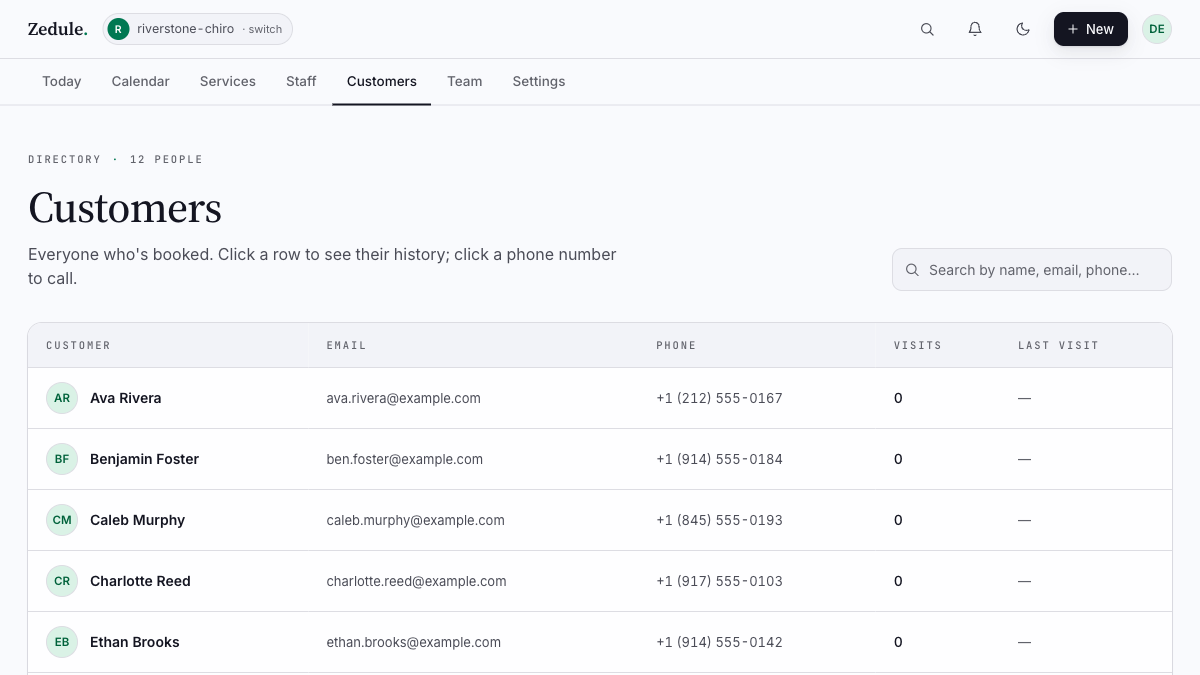Call +1 (914) 555-0184
This screenshot has width=1200, height=675.
click(x=719, y=459)
